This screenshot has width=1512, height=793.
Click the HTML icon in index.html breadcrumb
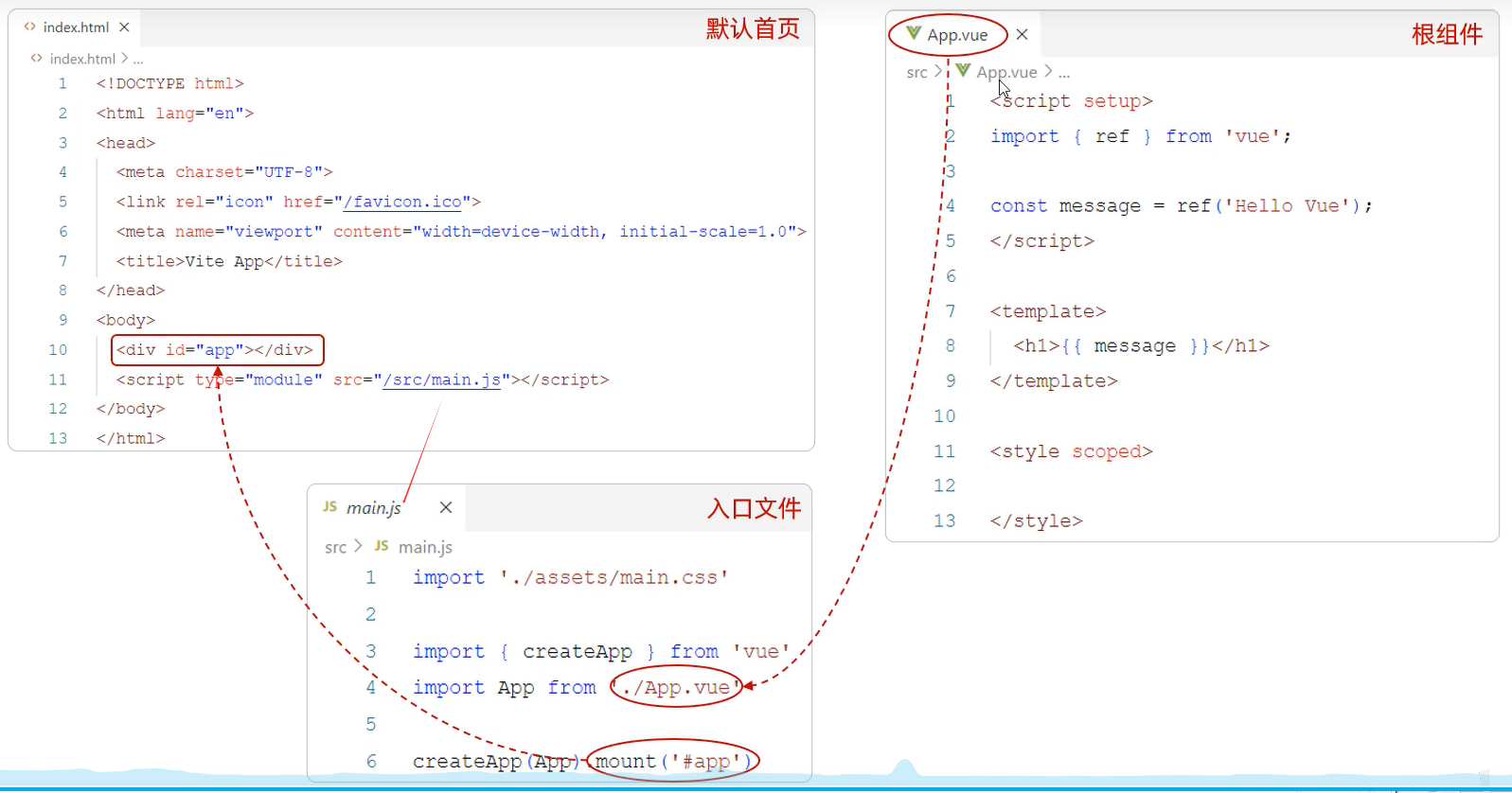37,59
